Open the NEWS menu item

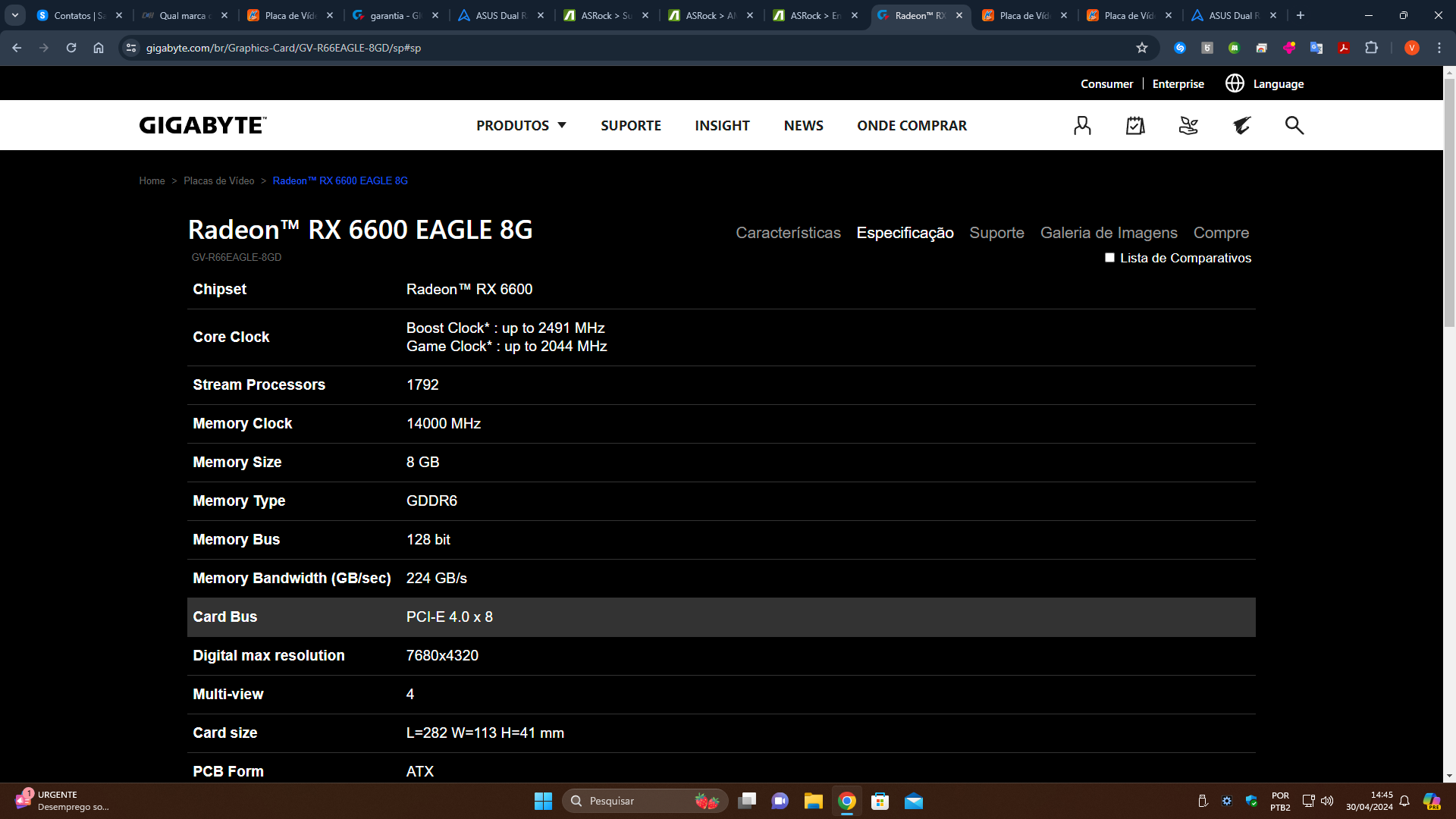coord(804,125)
